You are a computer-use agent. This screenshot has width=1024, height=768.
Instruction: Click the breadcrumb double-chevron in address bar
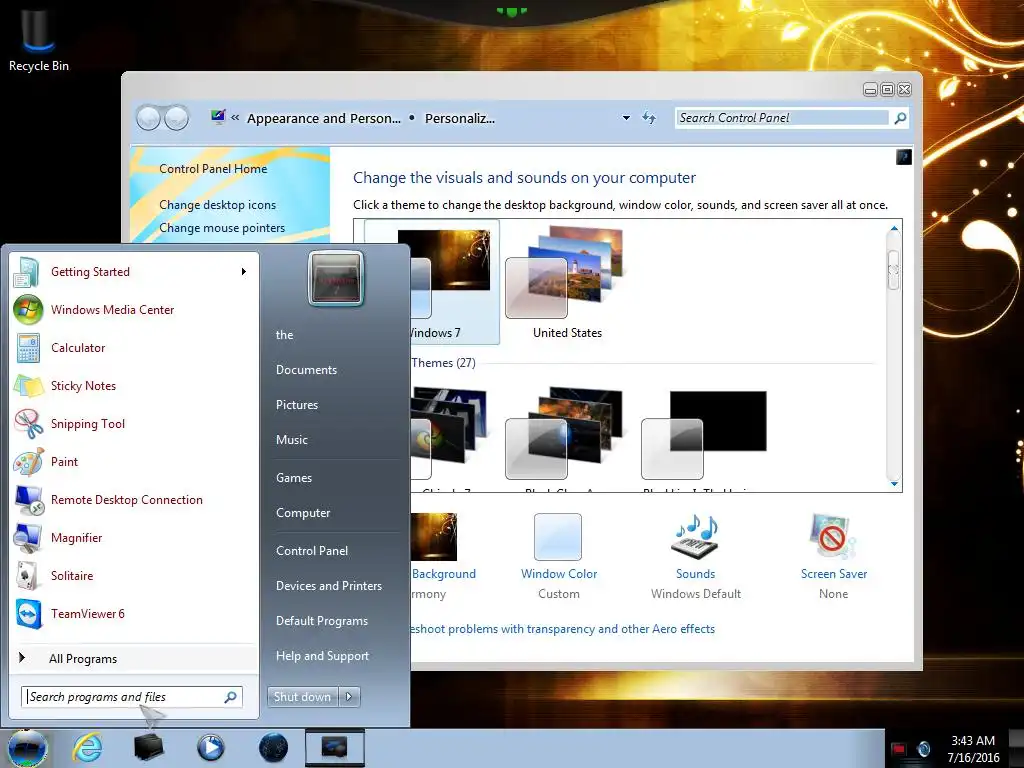[x=235, y=118]
